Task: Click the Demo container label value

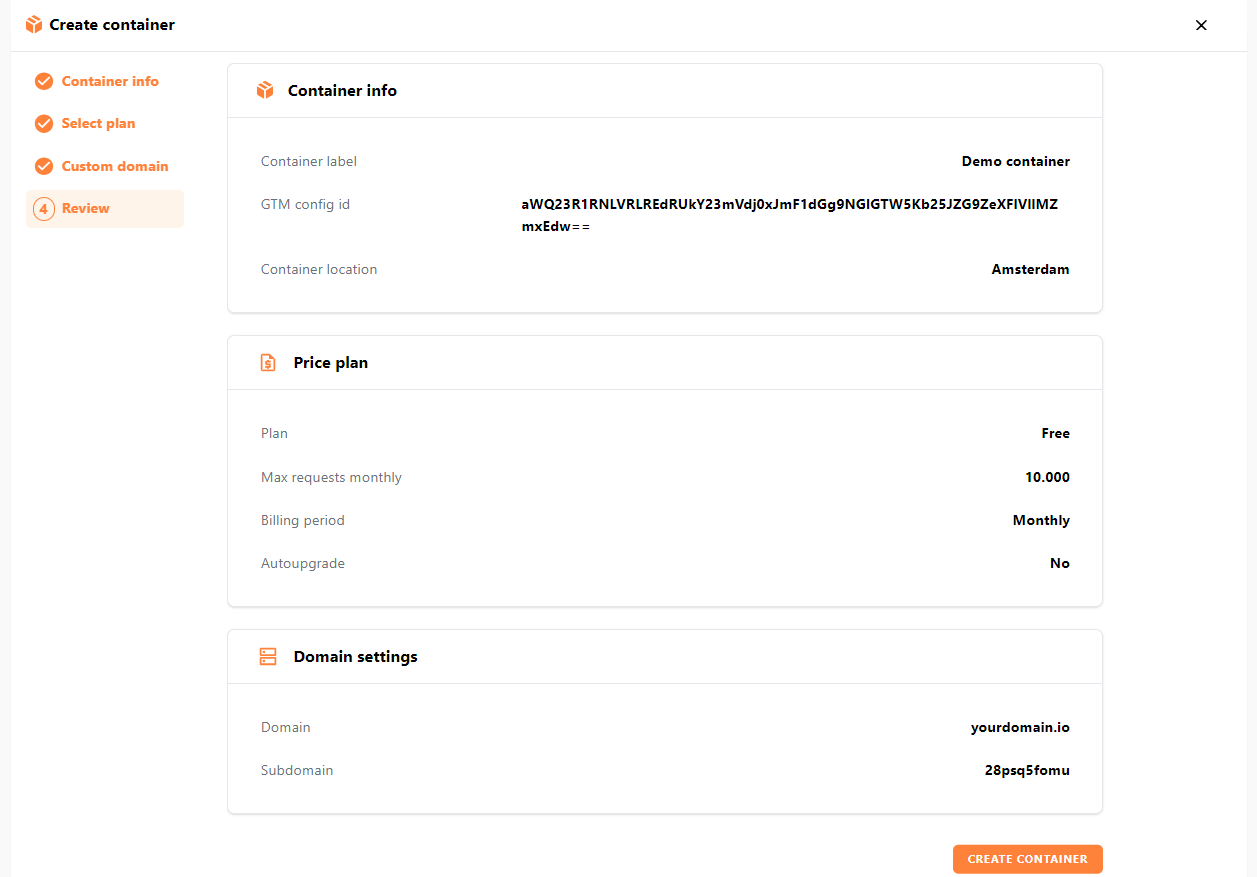Action: 1015,162
